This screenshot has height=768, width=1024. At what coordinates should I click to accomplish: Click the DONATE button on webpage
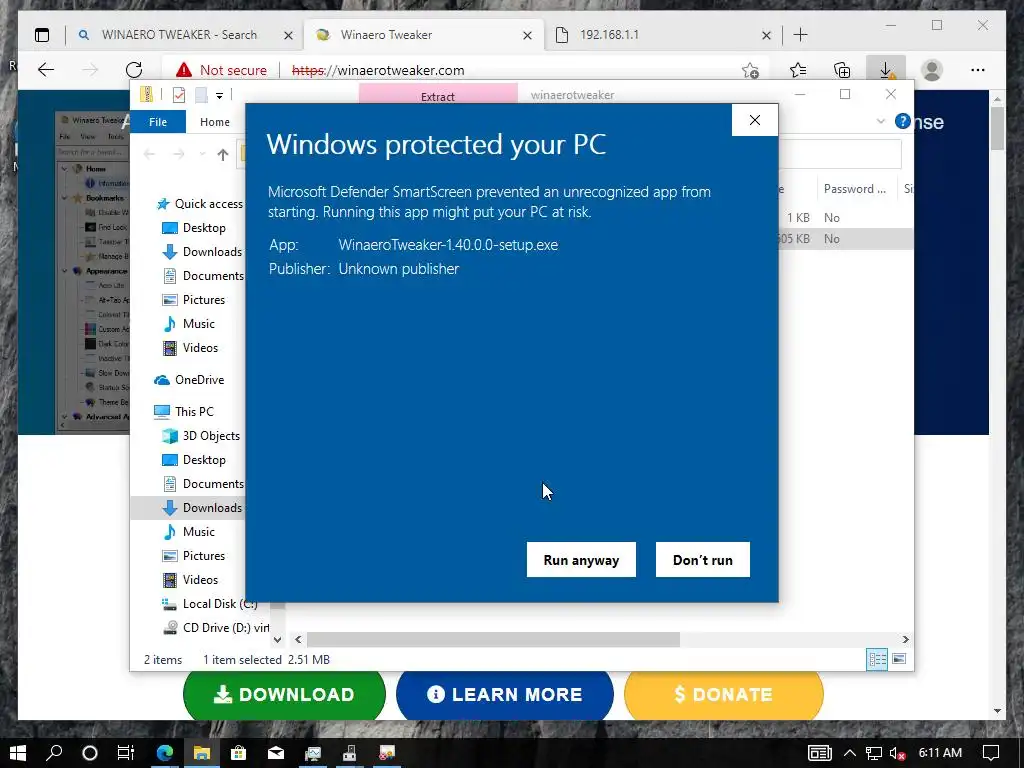coord(724,695)
